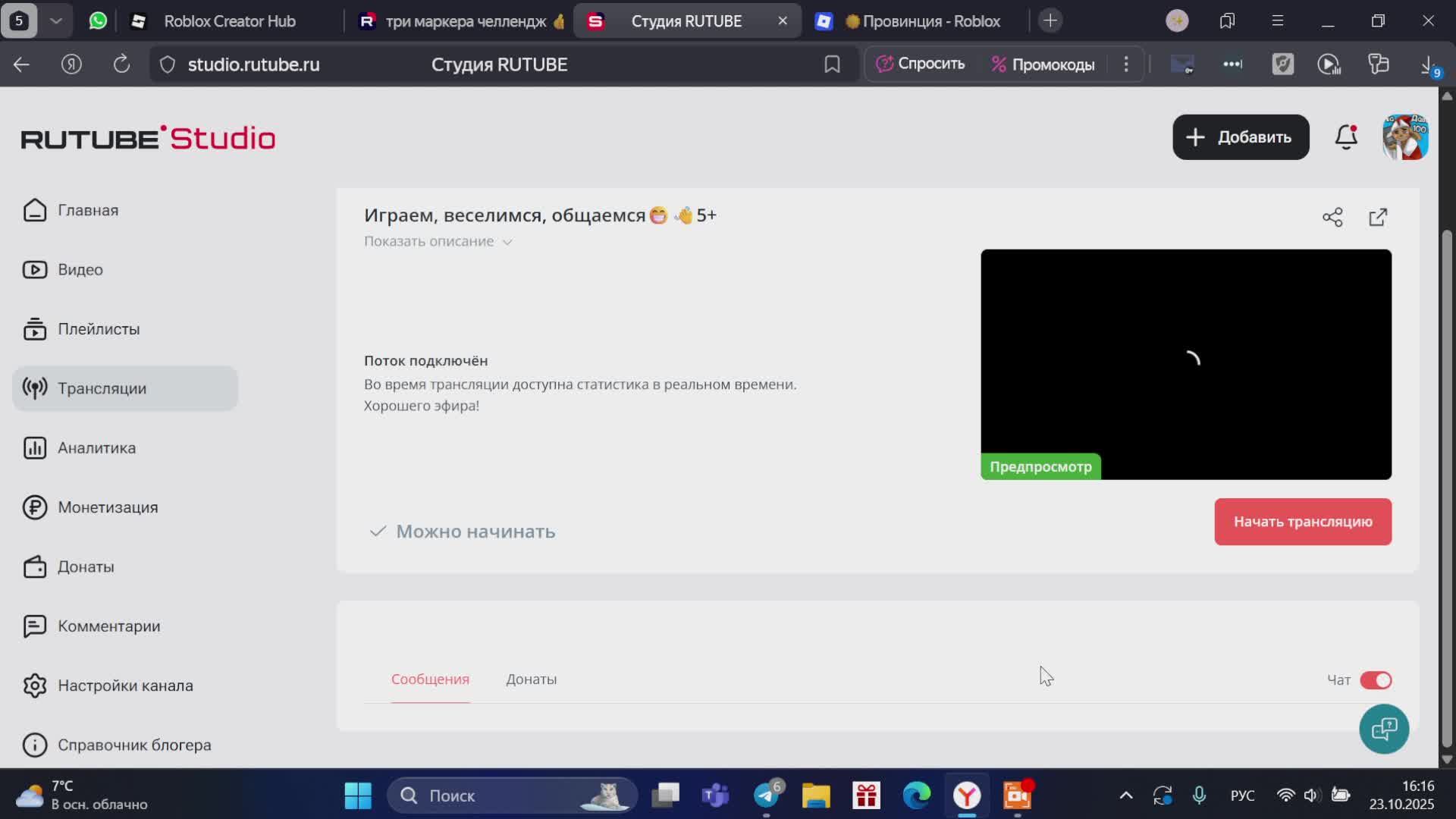1456x819 pixels.
Task: Open the Видео section
Action: [80, 269]
